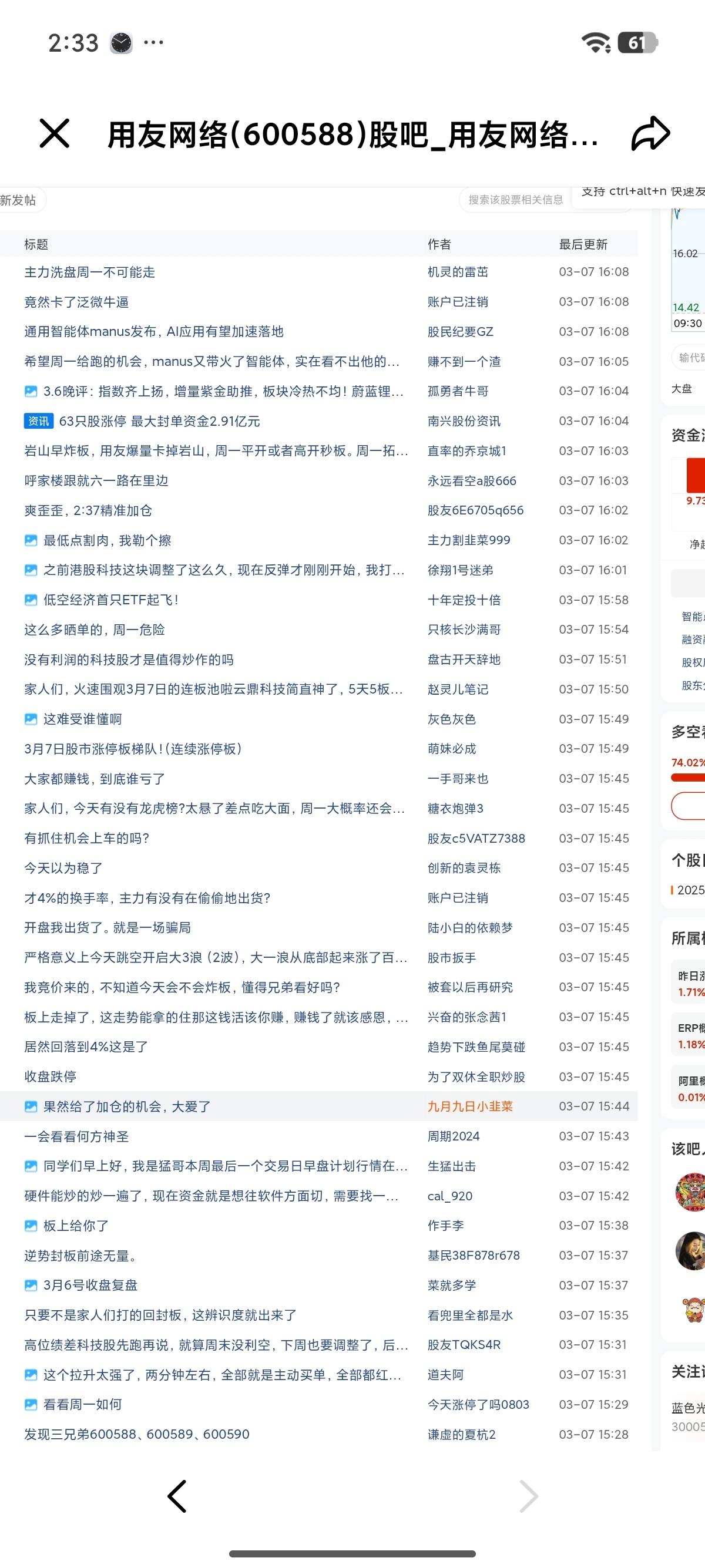Open author profile 股民纪要GZ
The width and height of the screenshot is (705, 1568).
pyautogui.click(x=460, y=332)
